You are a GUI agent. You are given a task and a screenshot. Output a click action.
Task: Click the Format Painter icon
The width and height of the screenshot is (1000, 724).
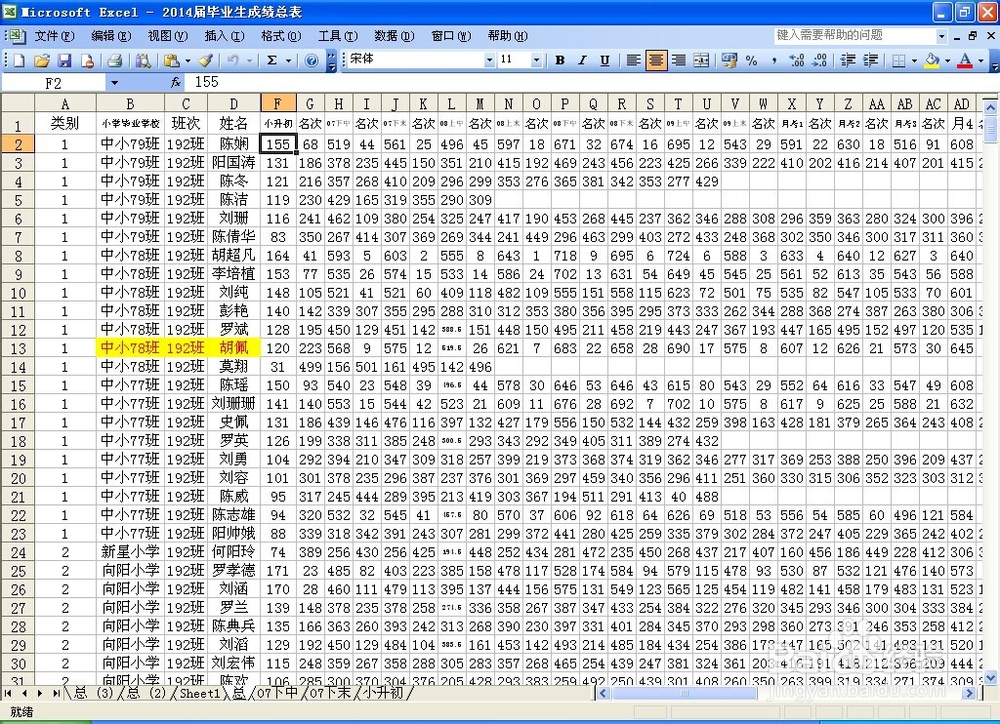click(x=206, y=61)
